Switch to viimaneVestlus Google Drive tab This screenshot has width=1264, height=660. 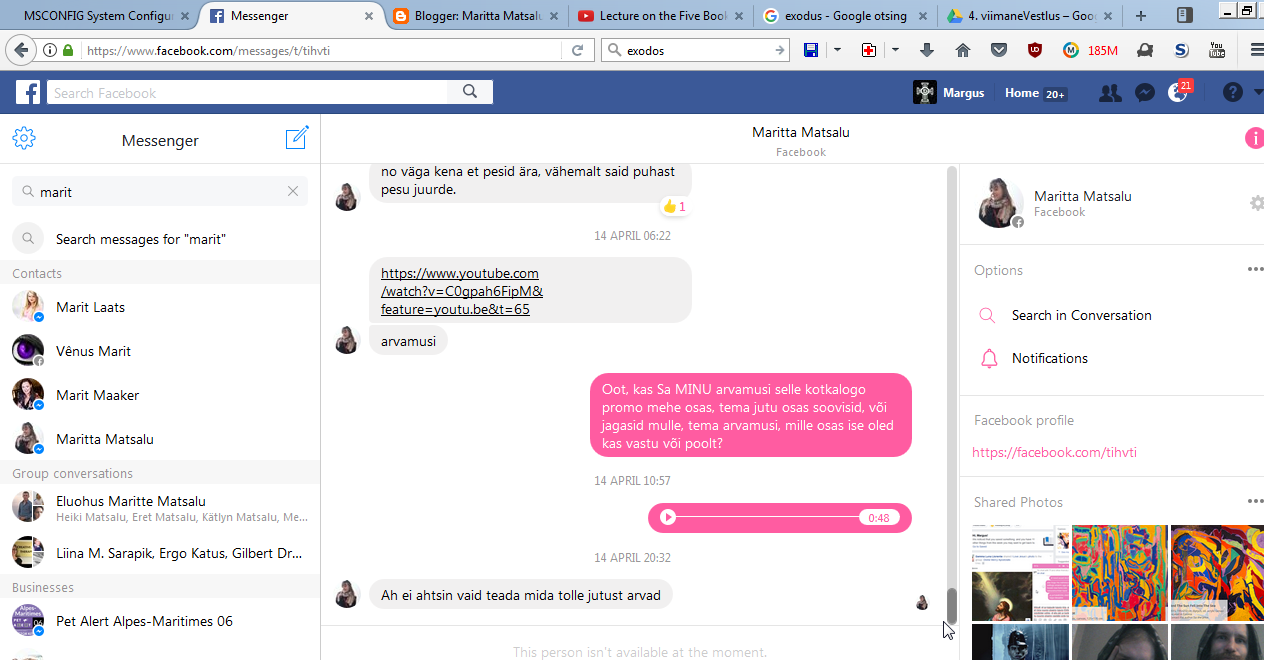click(1032, 15)
